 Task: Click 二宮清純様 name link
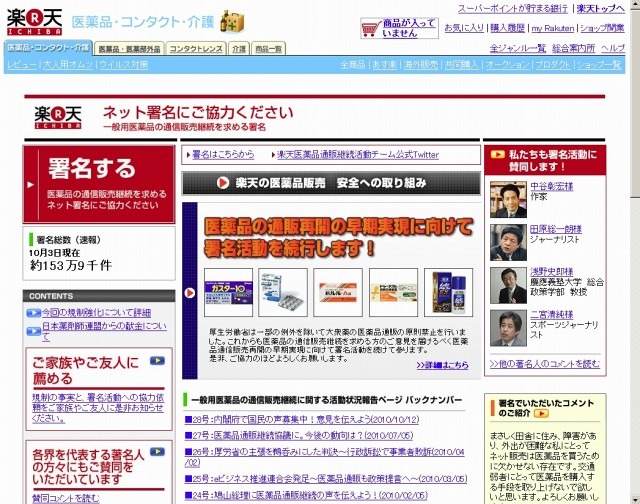coord(551,315)
